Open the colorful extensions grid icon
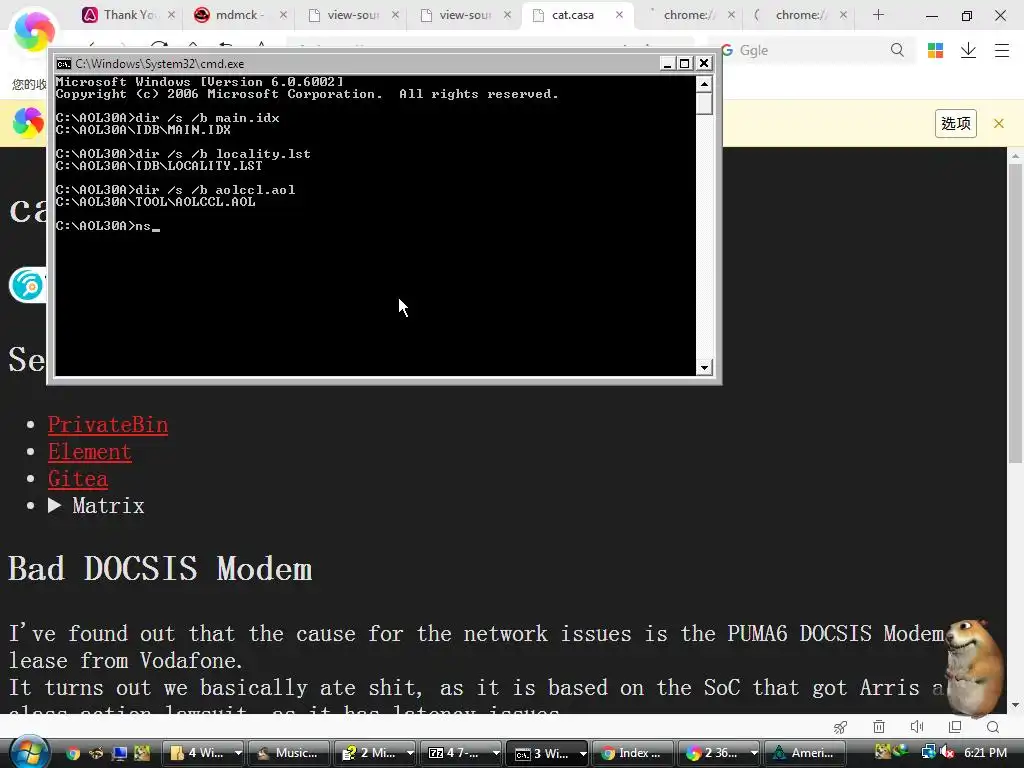Viewport: 1024px width, 768px height. [x=935, y=50]
